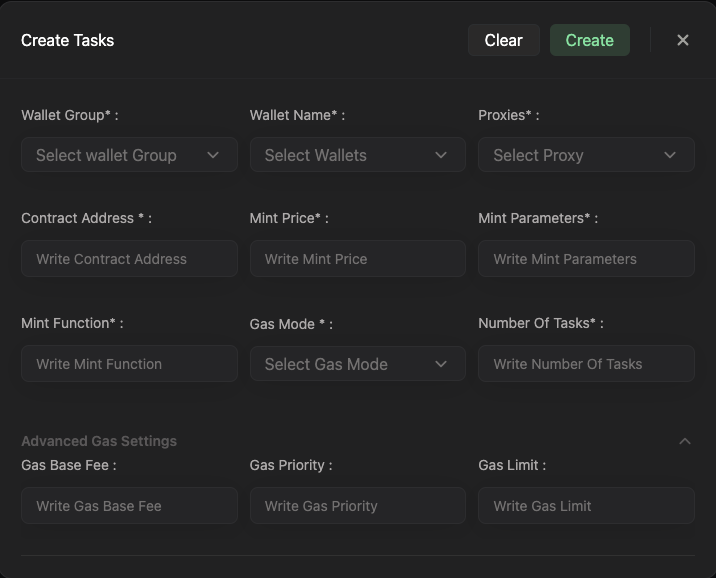Select the Mint Parameters text field
Screen dimensions: 716x578
pos(586,259)
